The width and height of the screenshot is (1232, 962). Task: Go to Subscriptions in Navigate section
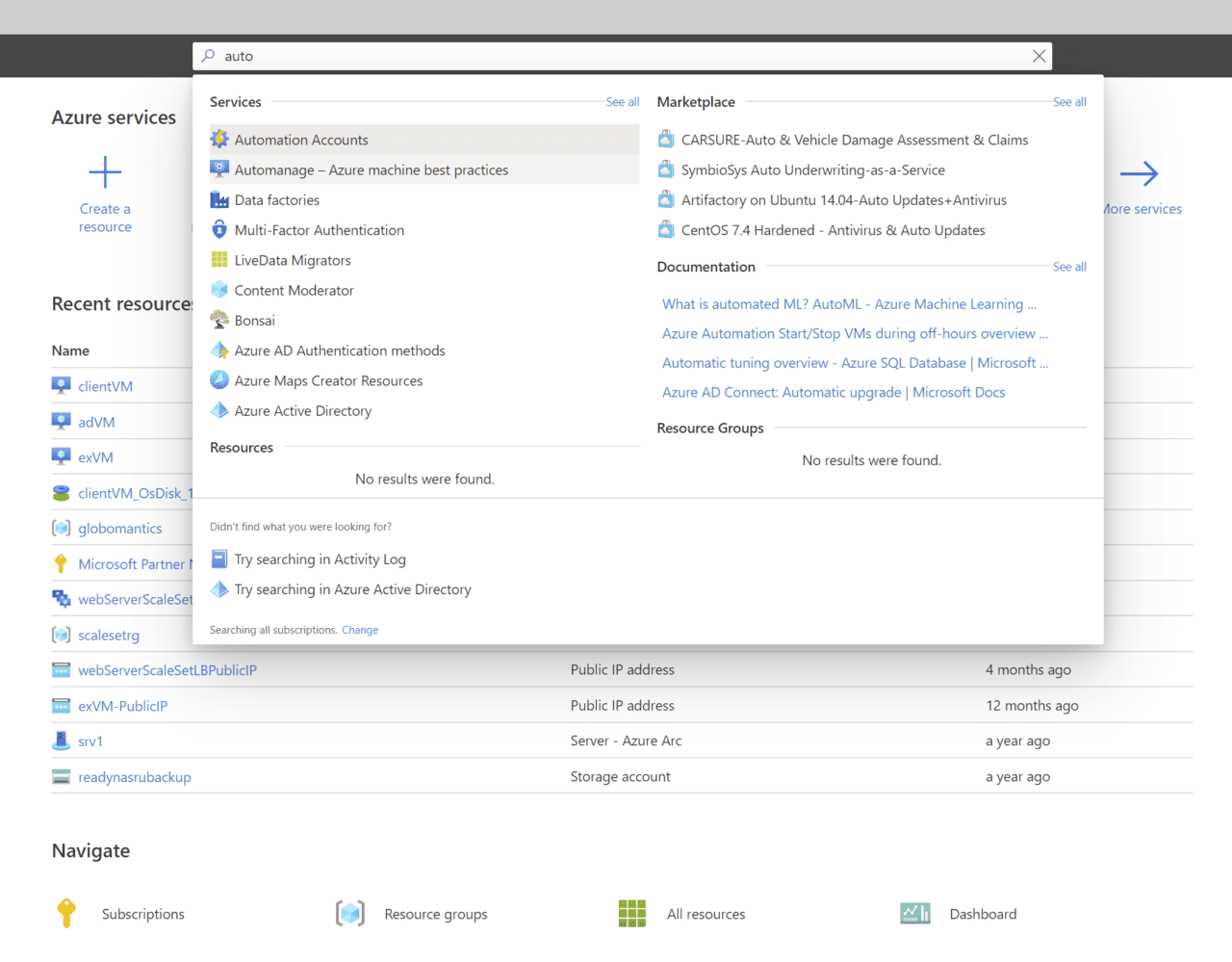pos(143,914)
